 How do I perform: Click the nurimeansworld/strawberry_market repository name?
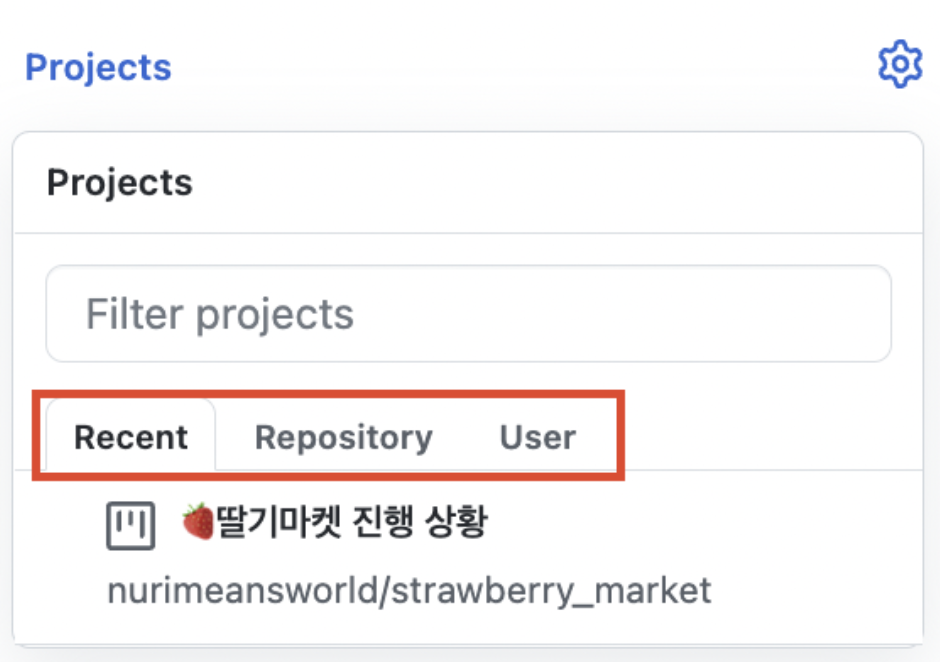pyautogui.click(x=409, y=591)
